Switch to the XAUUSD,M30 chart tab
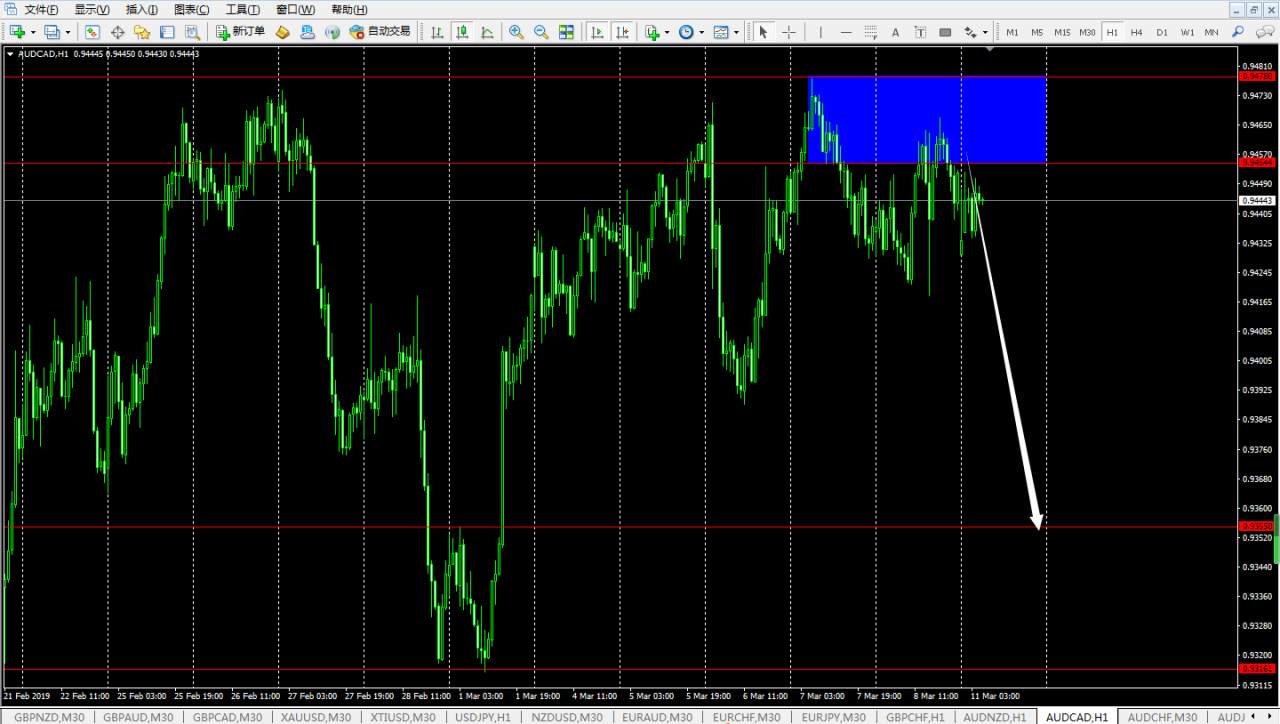Image resolution: width=1280 pixels, height=724 pixels. 315,716
